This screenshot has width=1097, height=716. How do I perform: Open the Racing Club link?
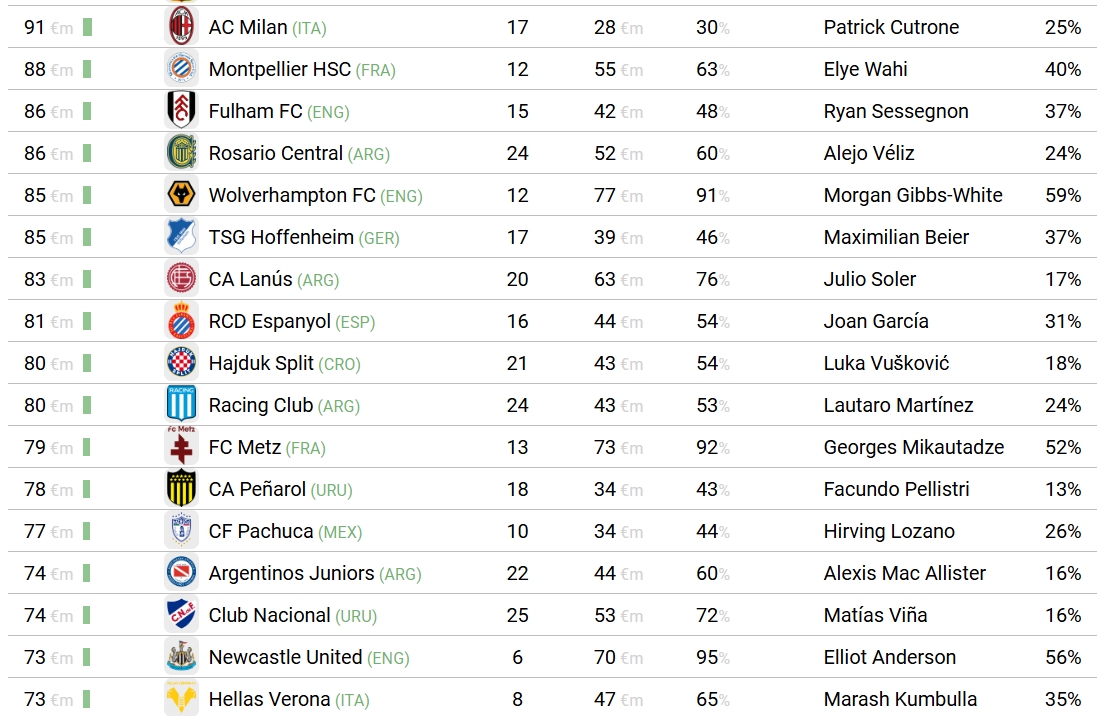coord(260,405)
